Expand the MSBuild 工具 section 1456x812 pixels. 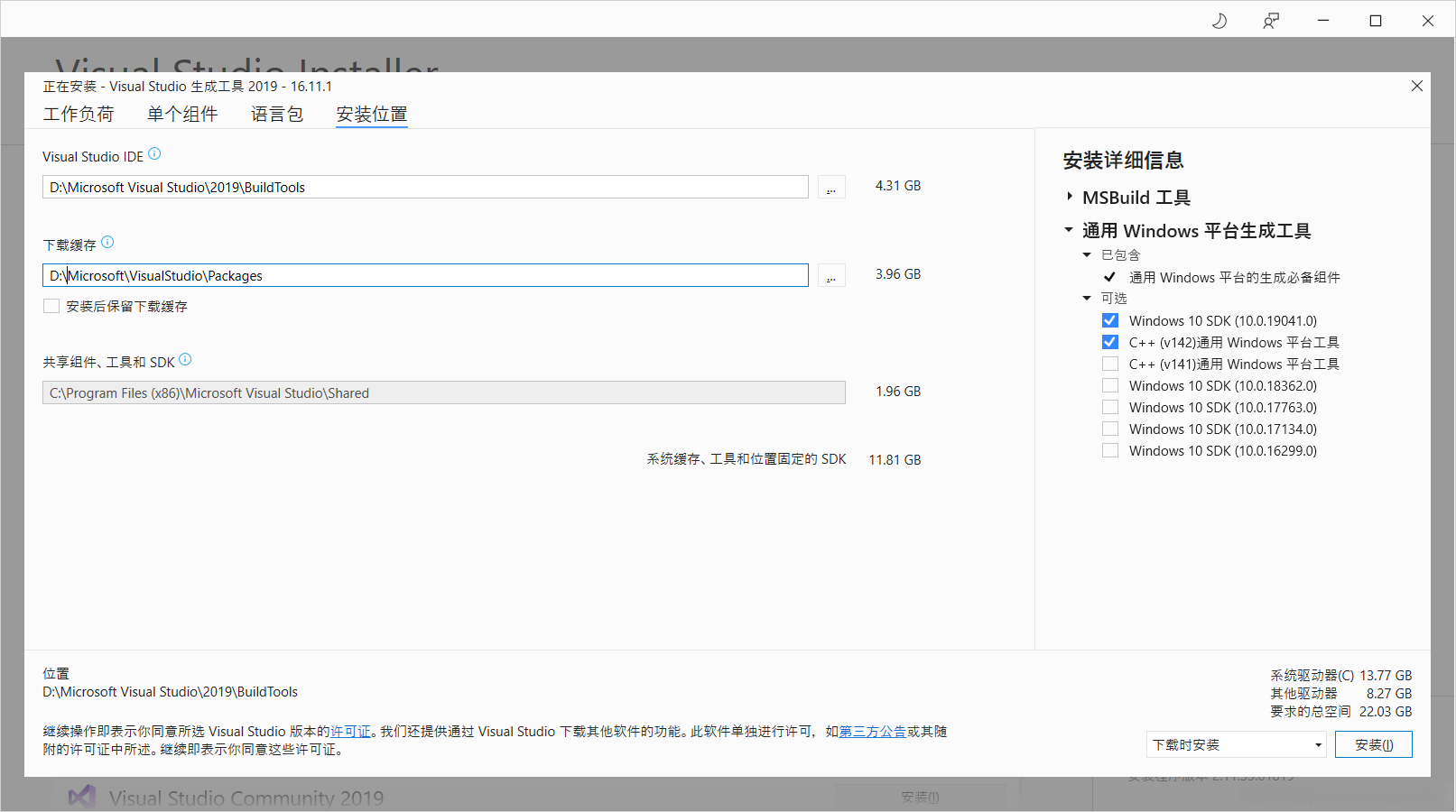[1070, 197]
